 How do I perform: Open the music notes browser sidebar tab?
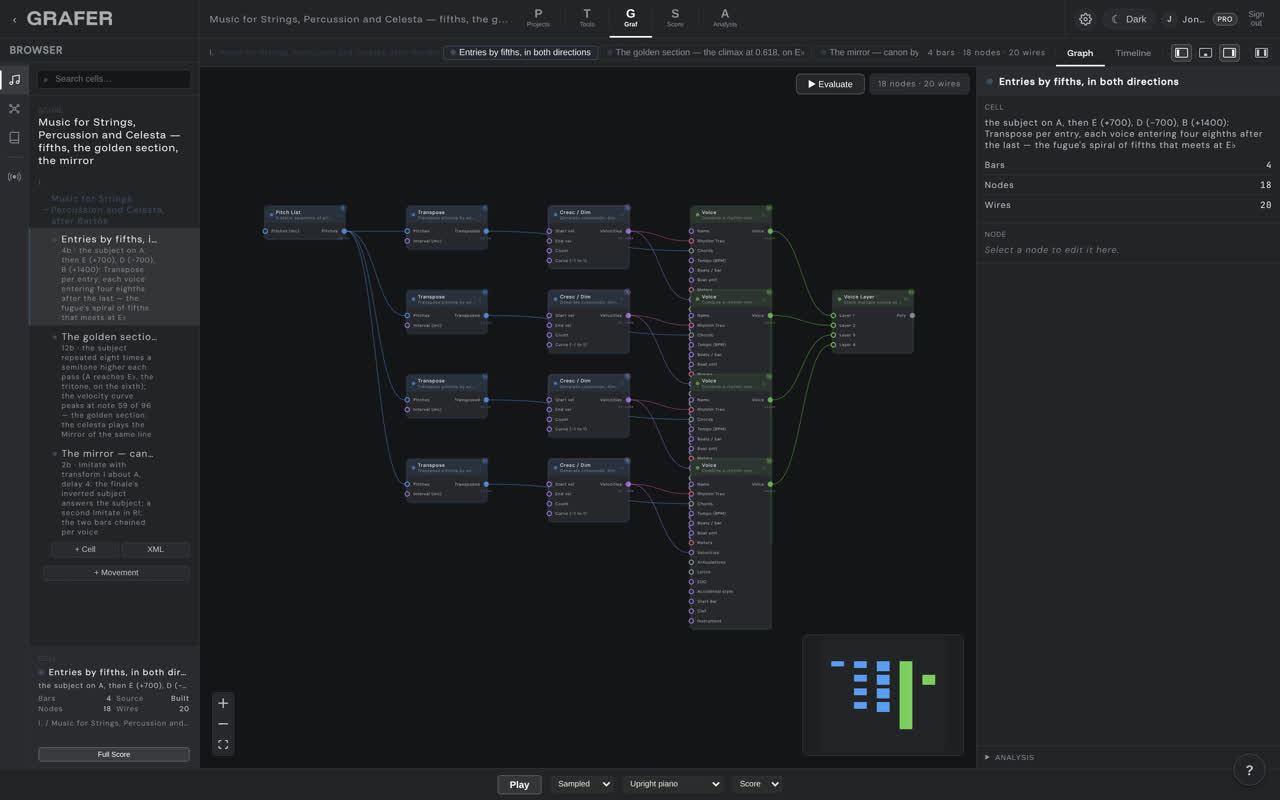(x=14, y=80)
